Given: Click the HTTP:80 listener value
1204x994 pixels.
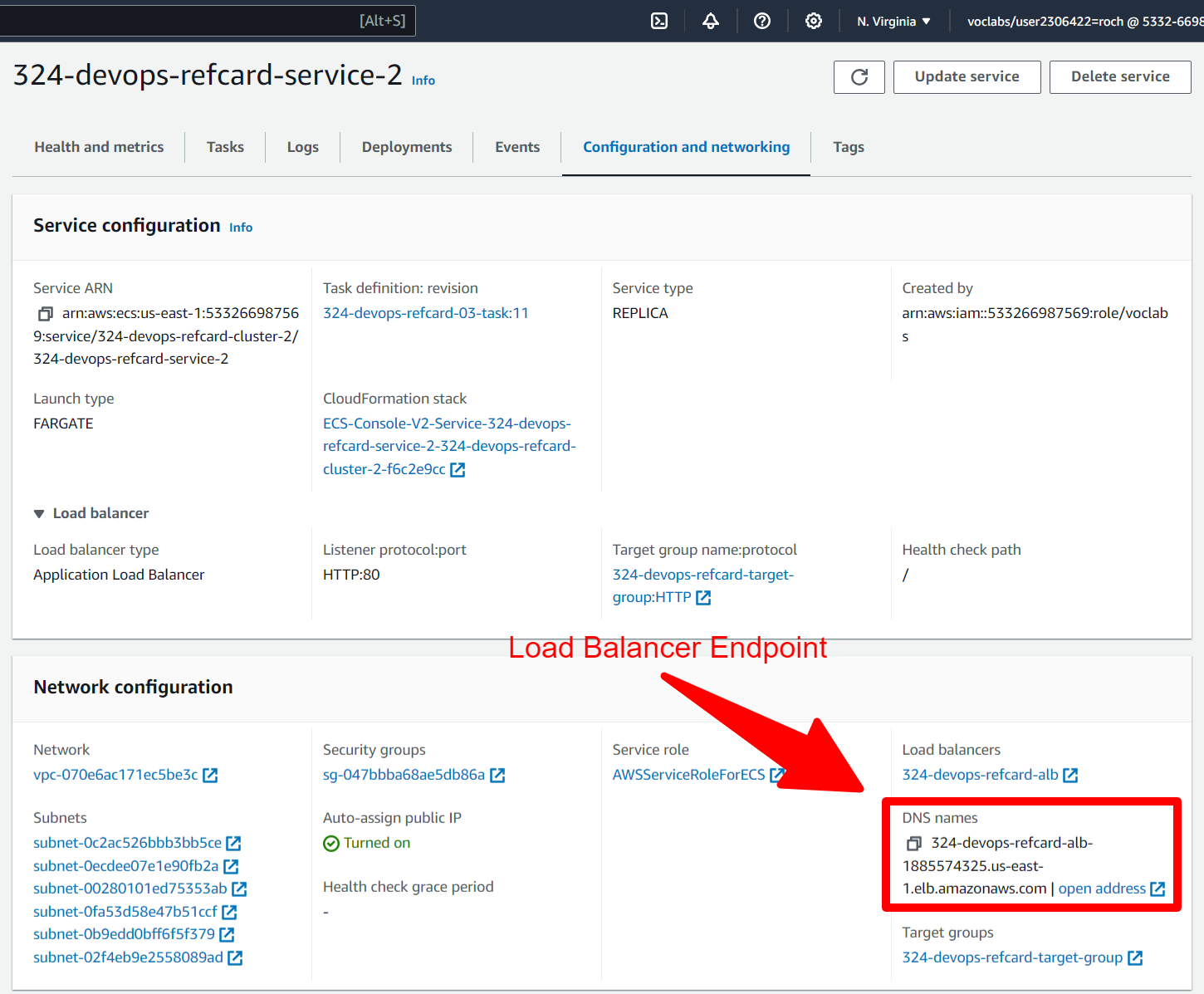Looking at the screenshot, I should [351, 575].
